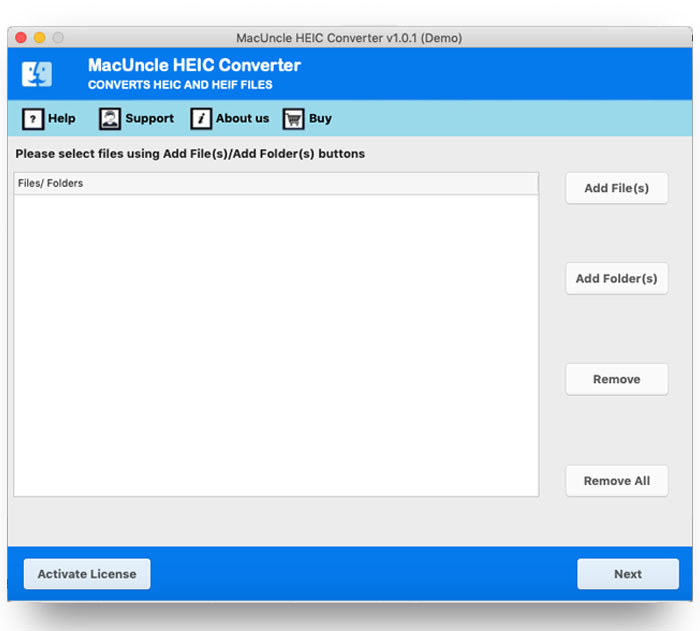The width and height of the screenshot is (700, 631).
Task: Click the 'Please select files' instruction text
Action: coord(190,154)
